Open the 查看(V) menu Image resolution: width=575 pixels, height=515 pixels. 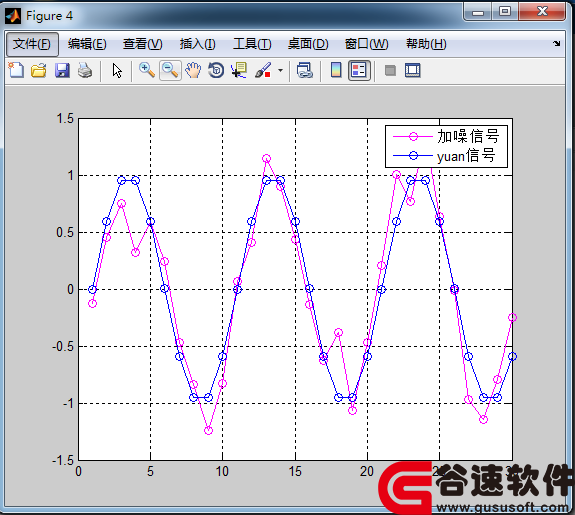point(143,44)
